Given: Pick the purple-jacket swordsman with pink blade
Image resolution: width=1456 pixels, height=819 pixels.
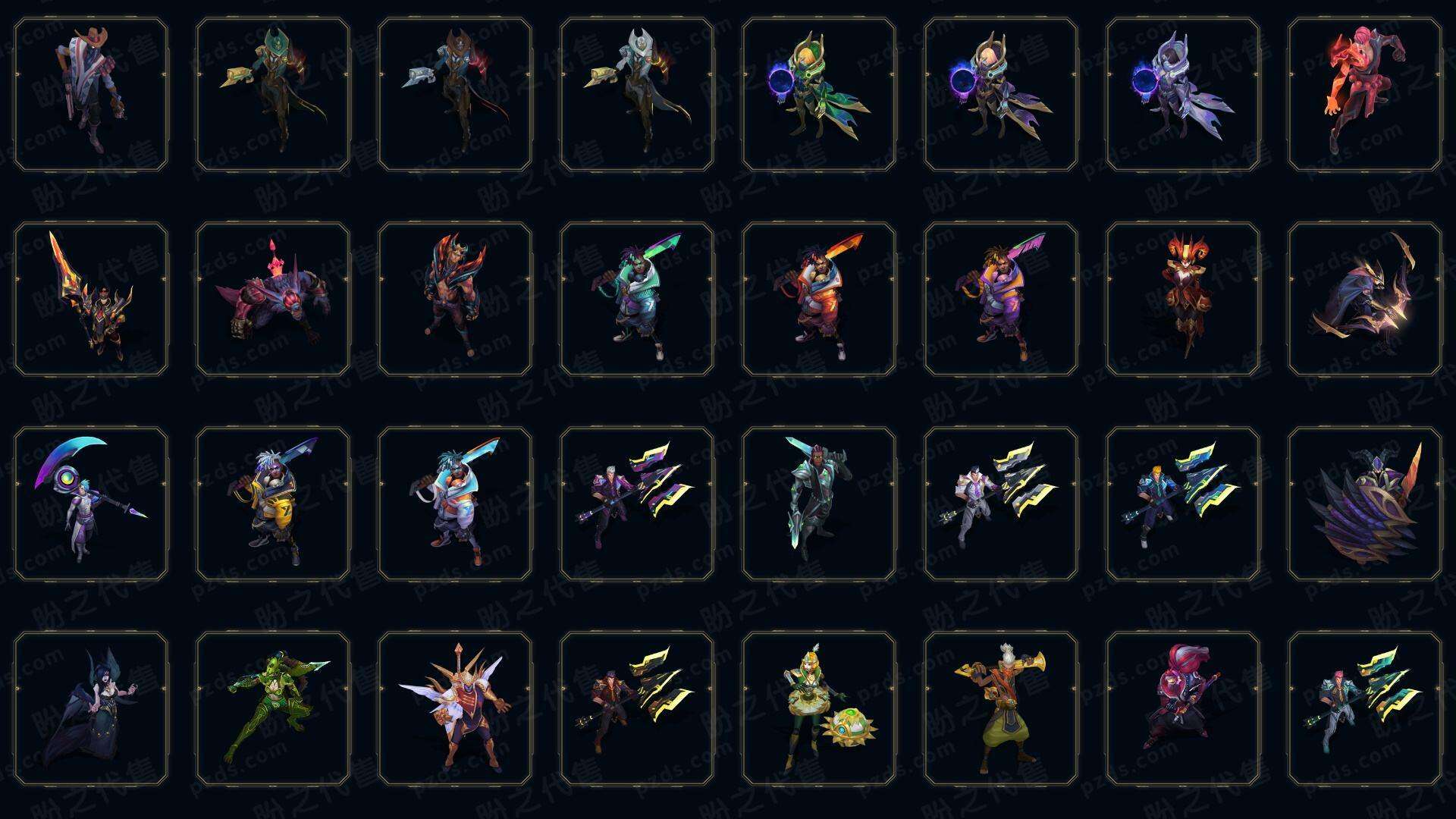Looking at the screenshot, I should click(x=1001, y=299).
